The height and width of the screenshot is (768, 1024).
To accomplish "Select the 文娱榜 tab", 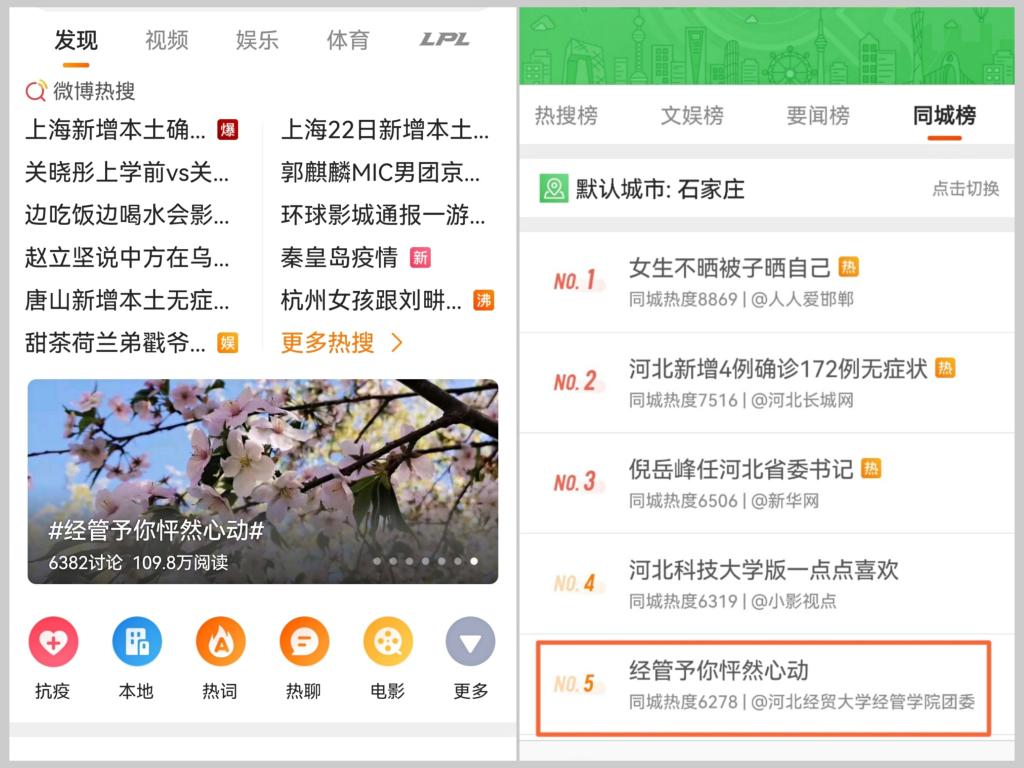I will 692,116.
